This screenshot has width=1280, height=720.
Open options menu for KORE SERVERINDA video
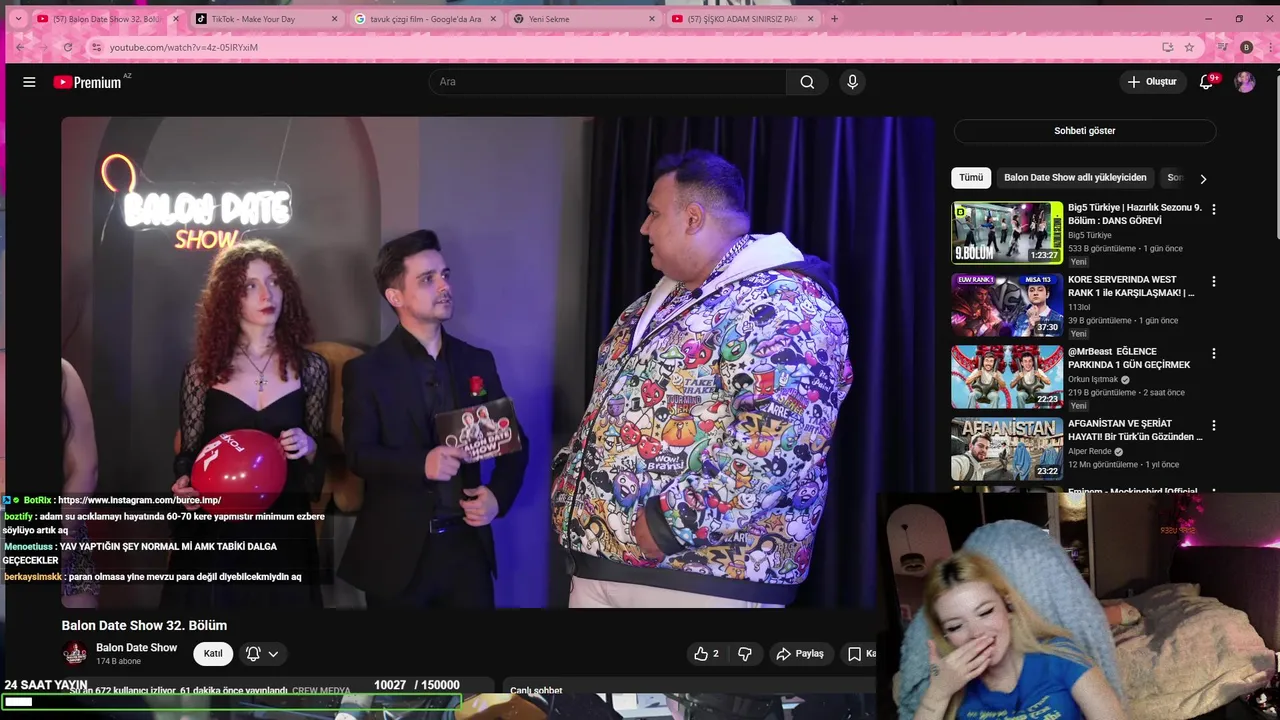(1214, 282)
